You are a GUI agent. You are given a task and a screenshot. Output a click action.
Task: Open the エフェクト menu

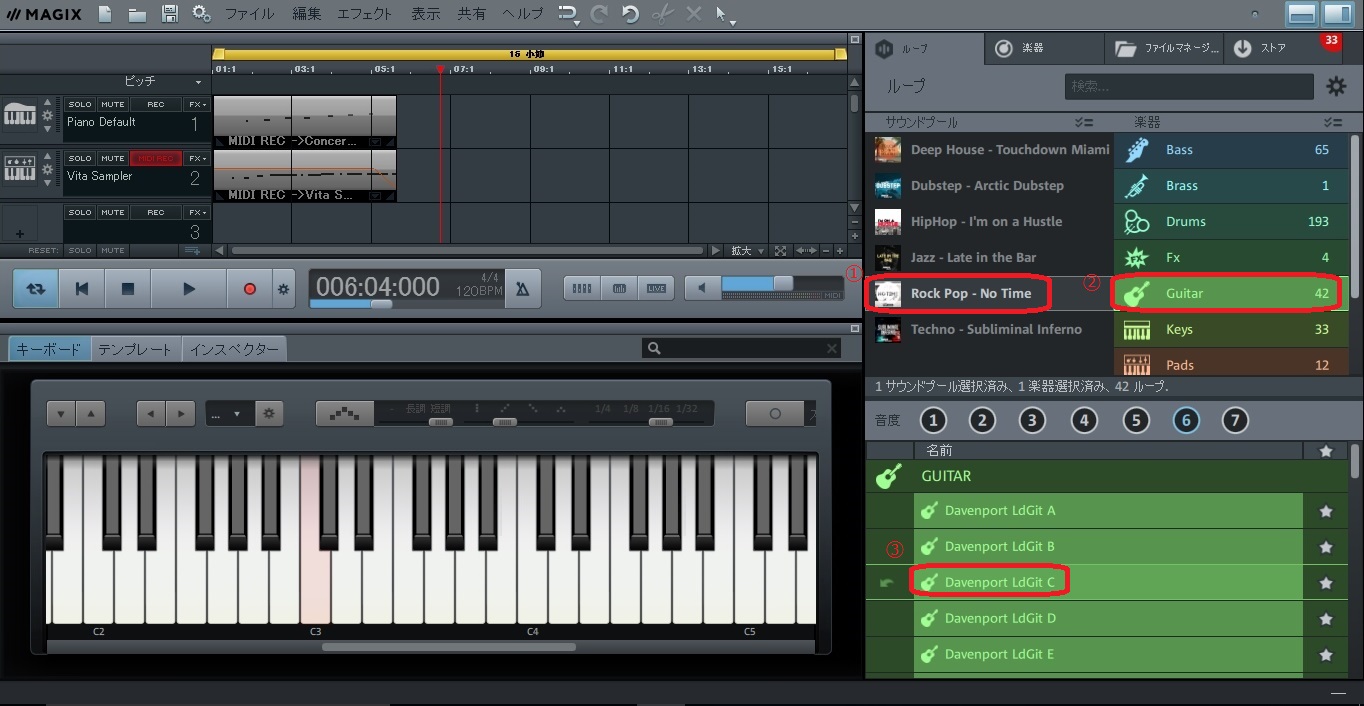[x=365, y=14]
